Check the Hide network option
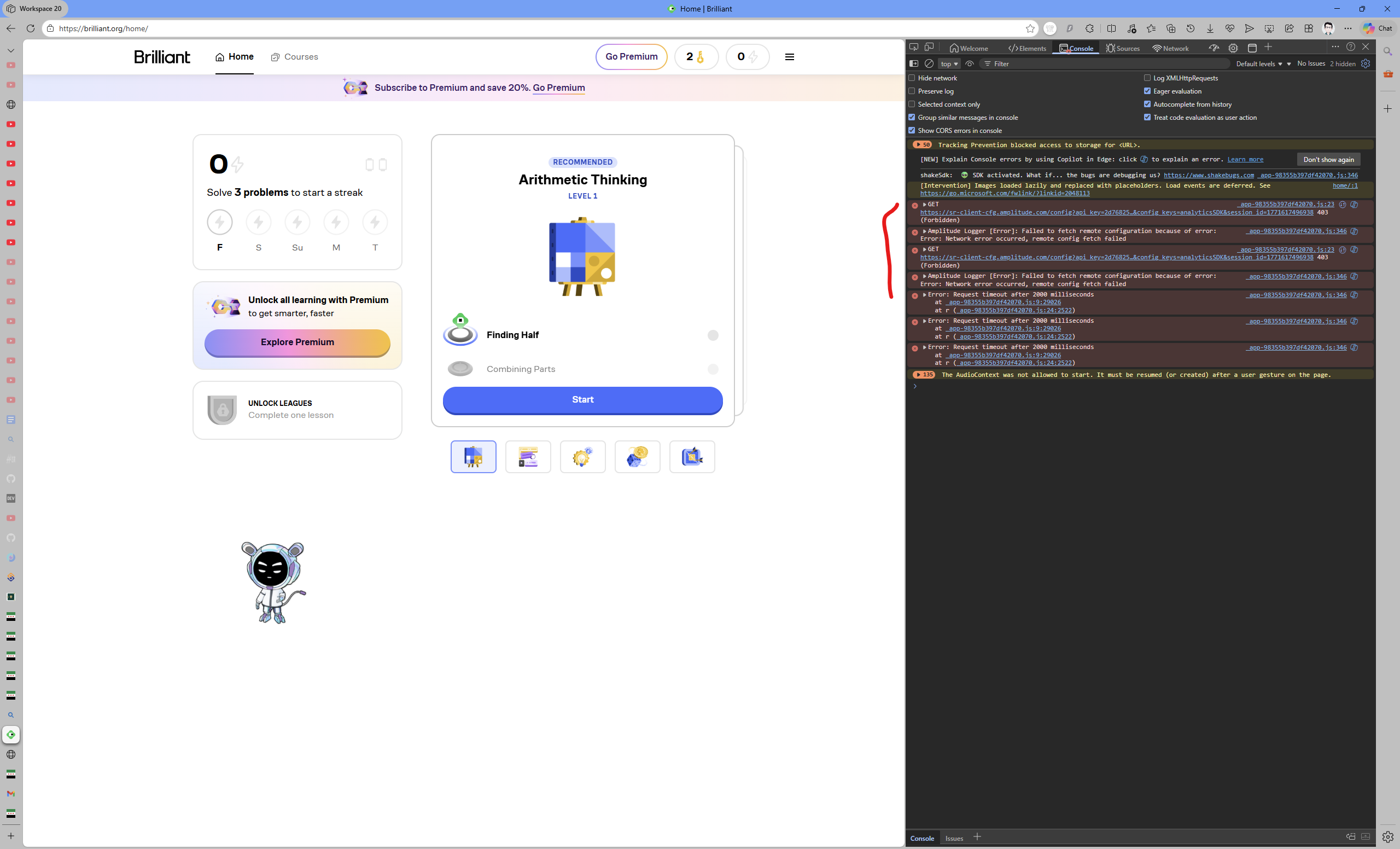This screenshot has width=1400, height=849. point(912,78)
